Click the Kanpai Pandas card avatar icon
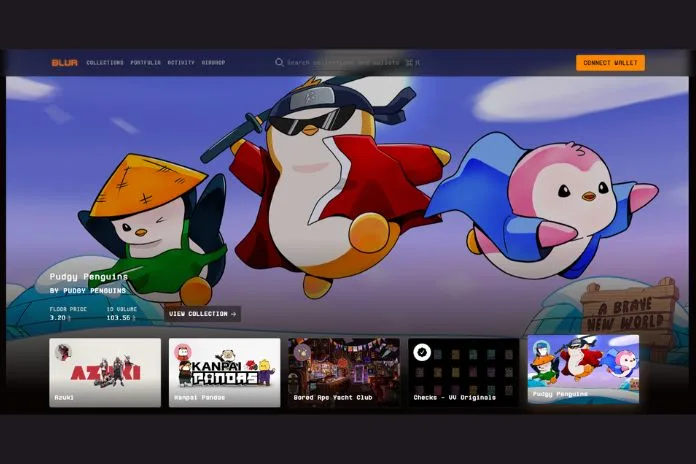This screenshot has height=464, width=696. (183, 353)
